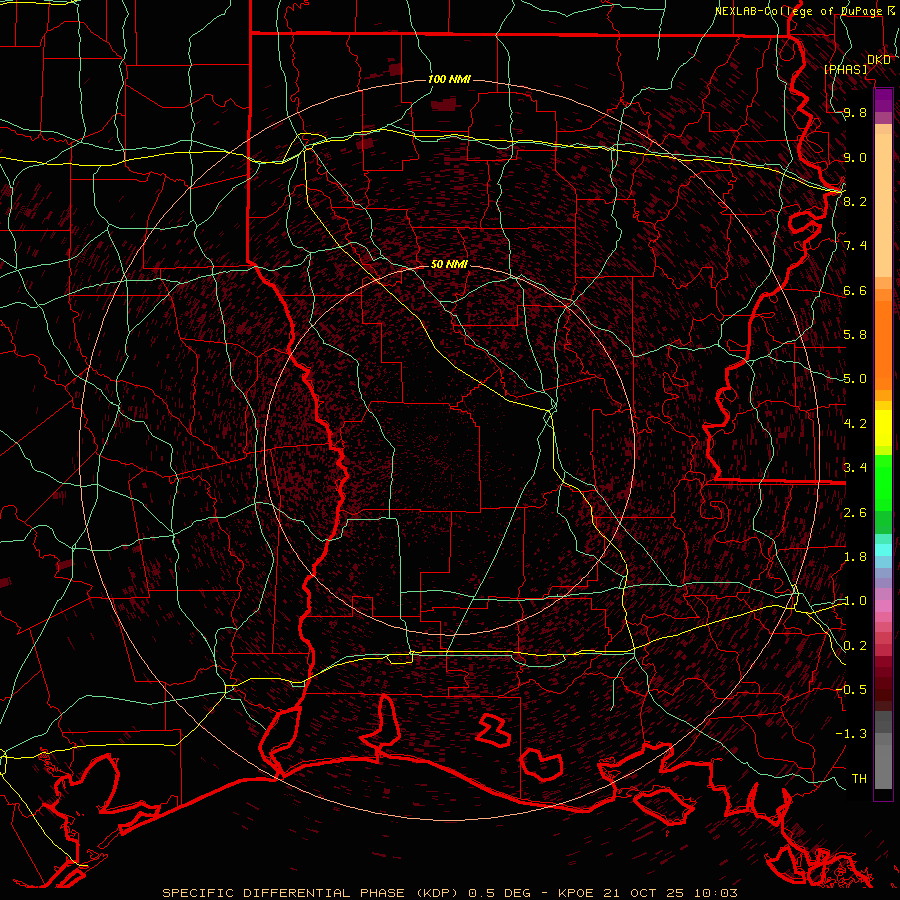Click the 0.2 value on the color scale
900x900 pixels.
coord(855,646)
